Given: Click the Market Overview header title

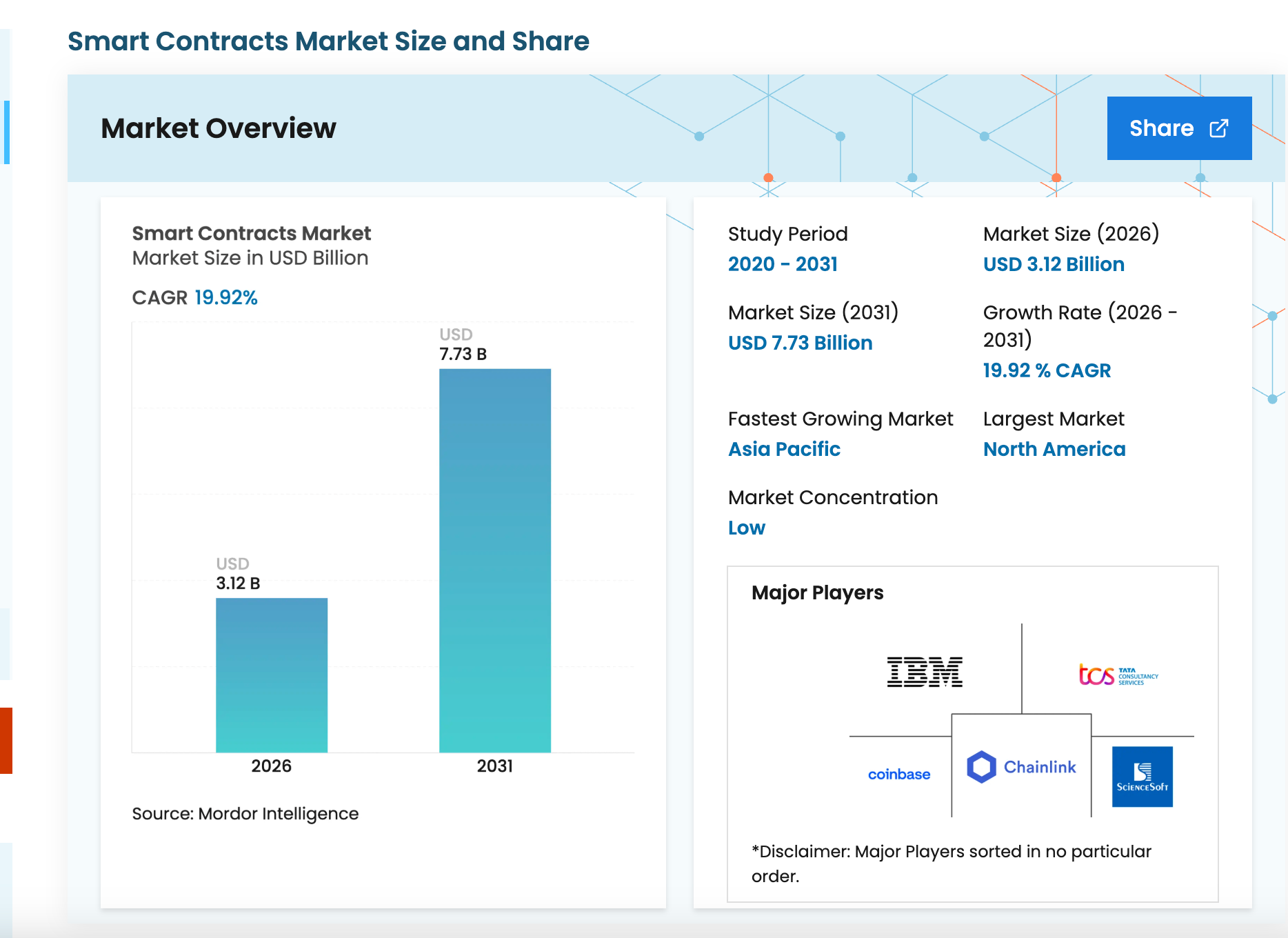Looking at the screenshot, I should click(x=219, y=128).
